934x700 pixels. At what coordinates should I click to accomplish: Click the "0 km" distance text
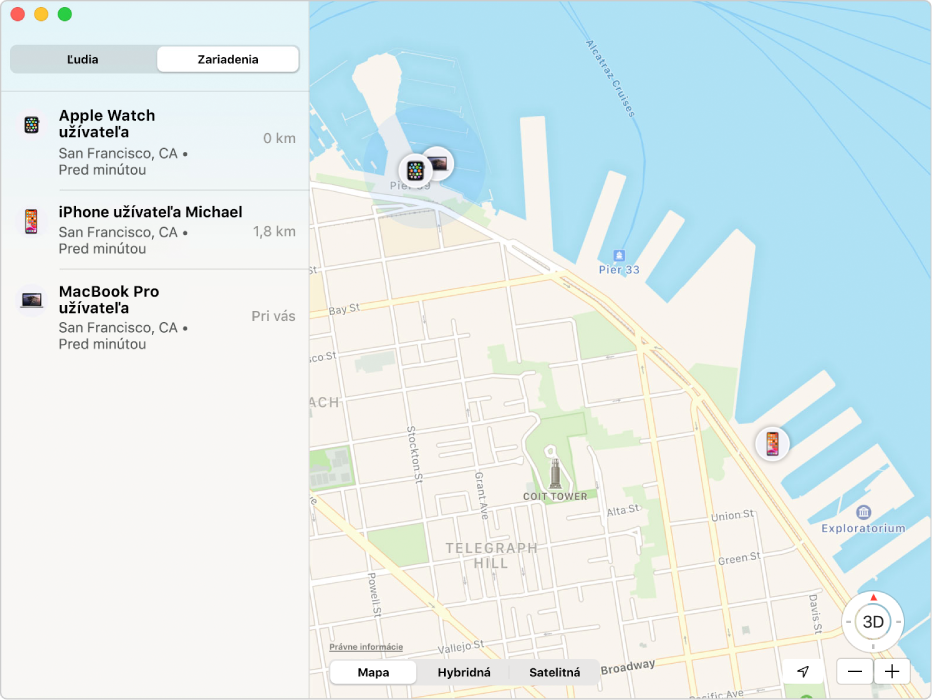[279, 138]
